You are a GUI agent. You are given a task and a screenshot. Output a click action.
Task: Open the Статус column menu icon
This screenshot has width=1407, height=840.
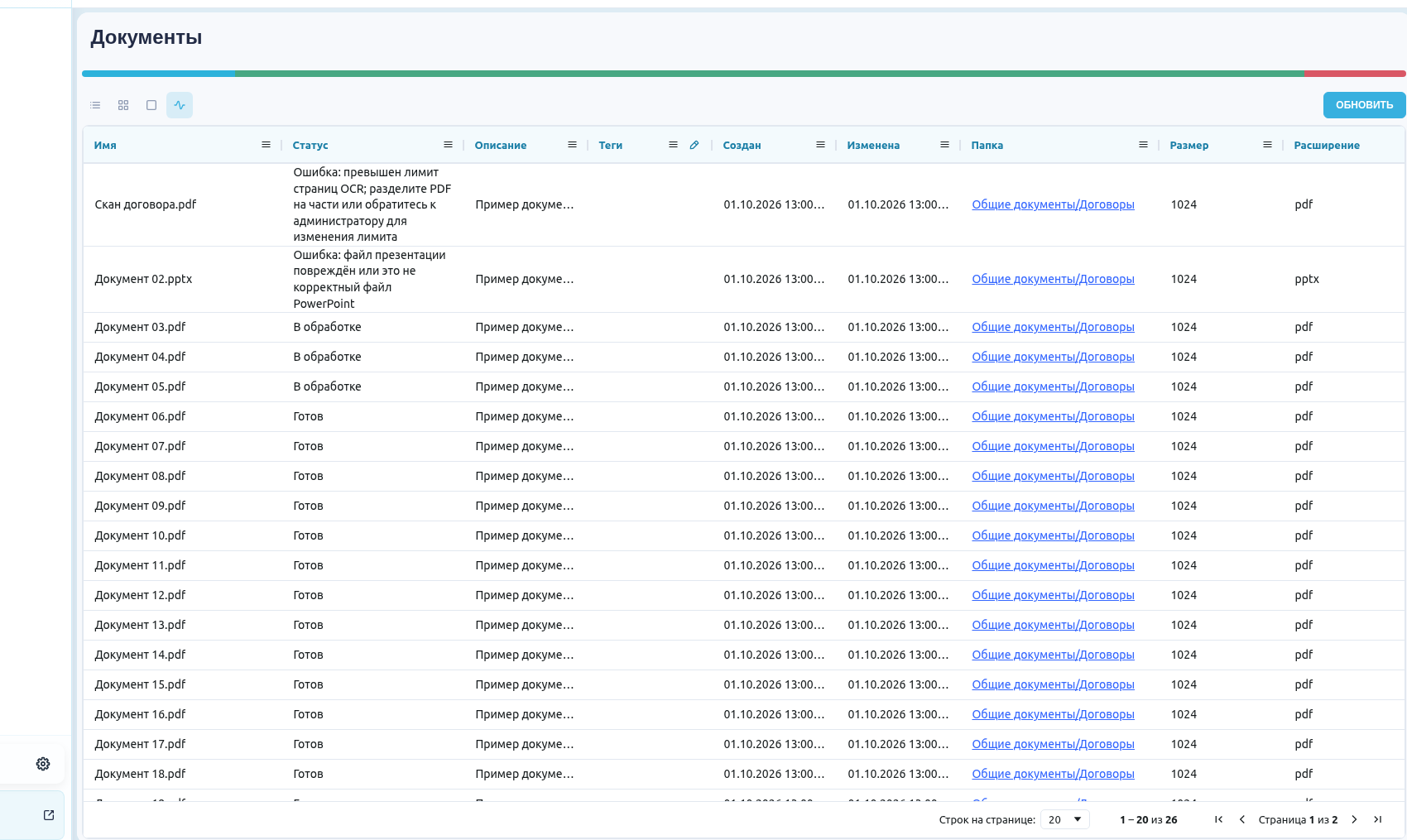click(x=448, y=145)
